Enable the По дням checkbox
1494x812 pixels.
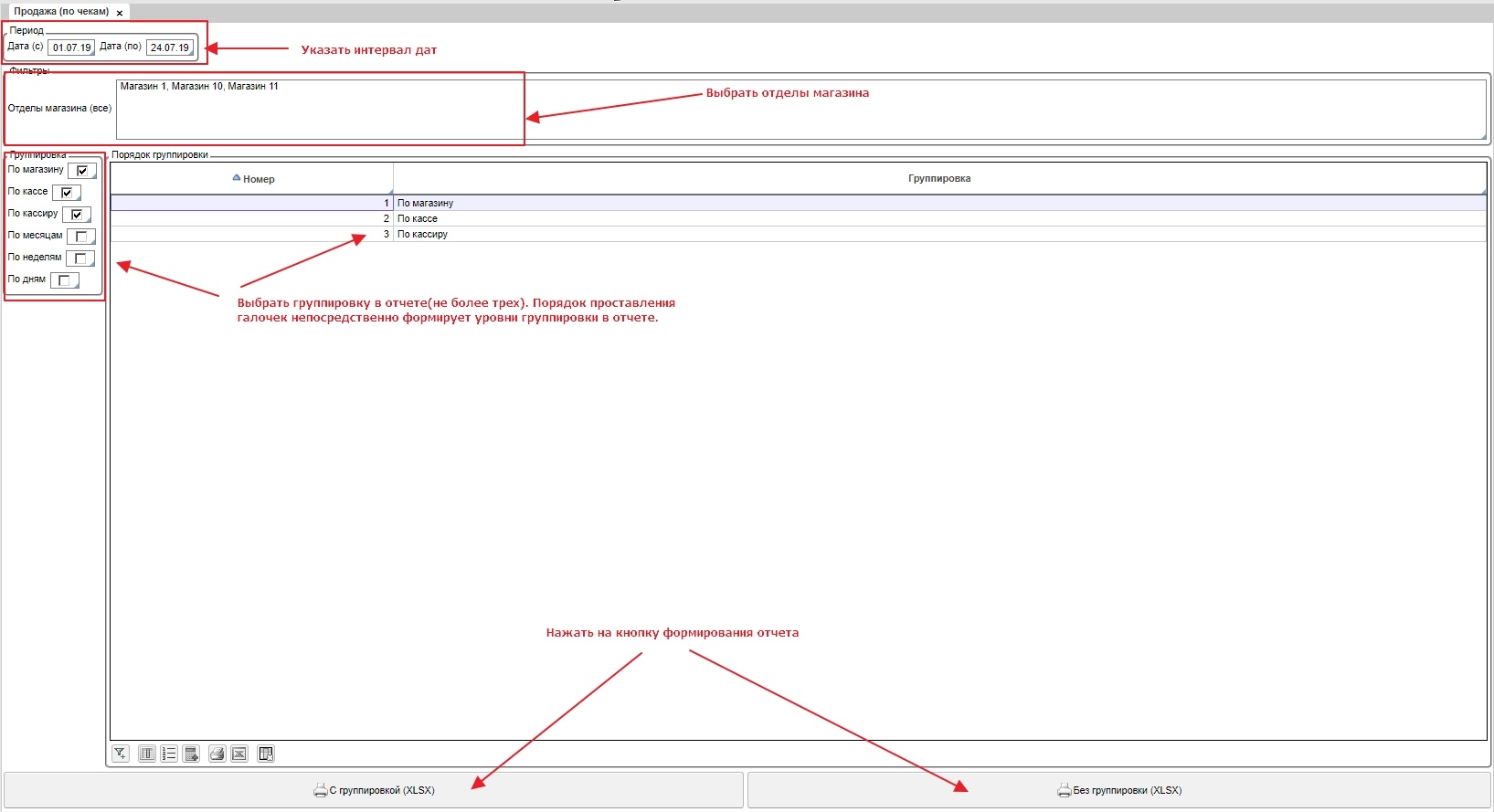coord(64,280)
